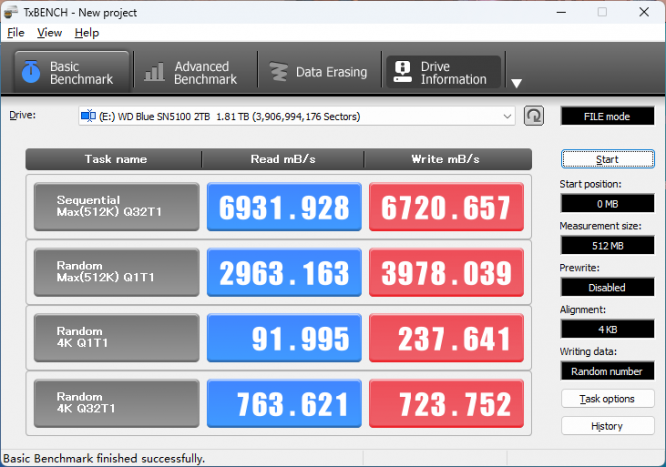Click the Random Max(512K) Q1T1 task button
Image resolution: width=666 pixels, height=467 pixels.
[116, 272]
